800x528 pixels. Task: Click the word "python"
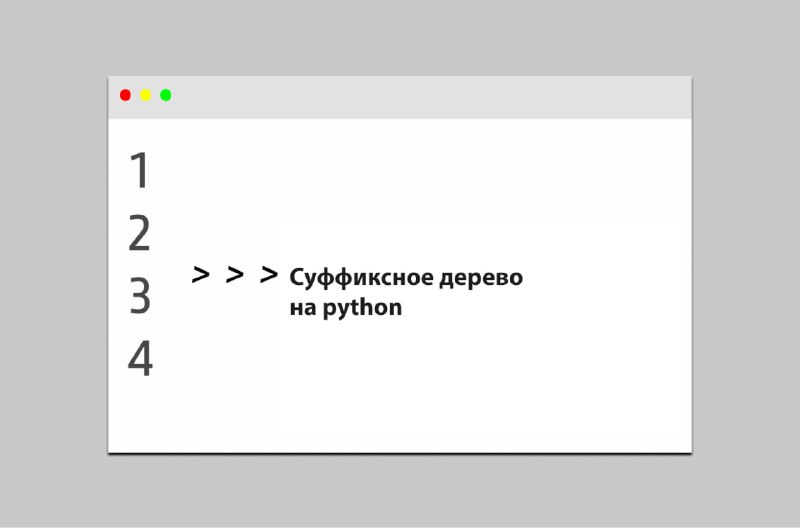362,309
